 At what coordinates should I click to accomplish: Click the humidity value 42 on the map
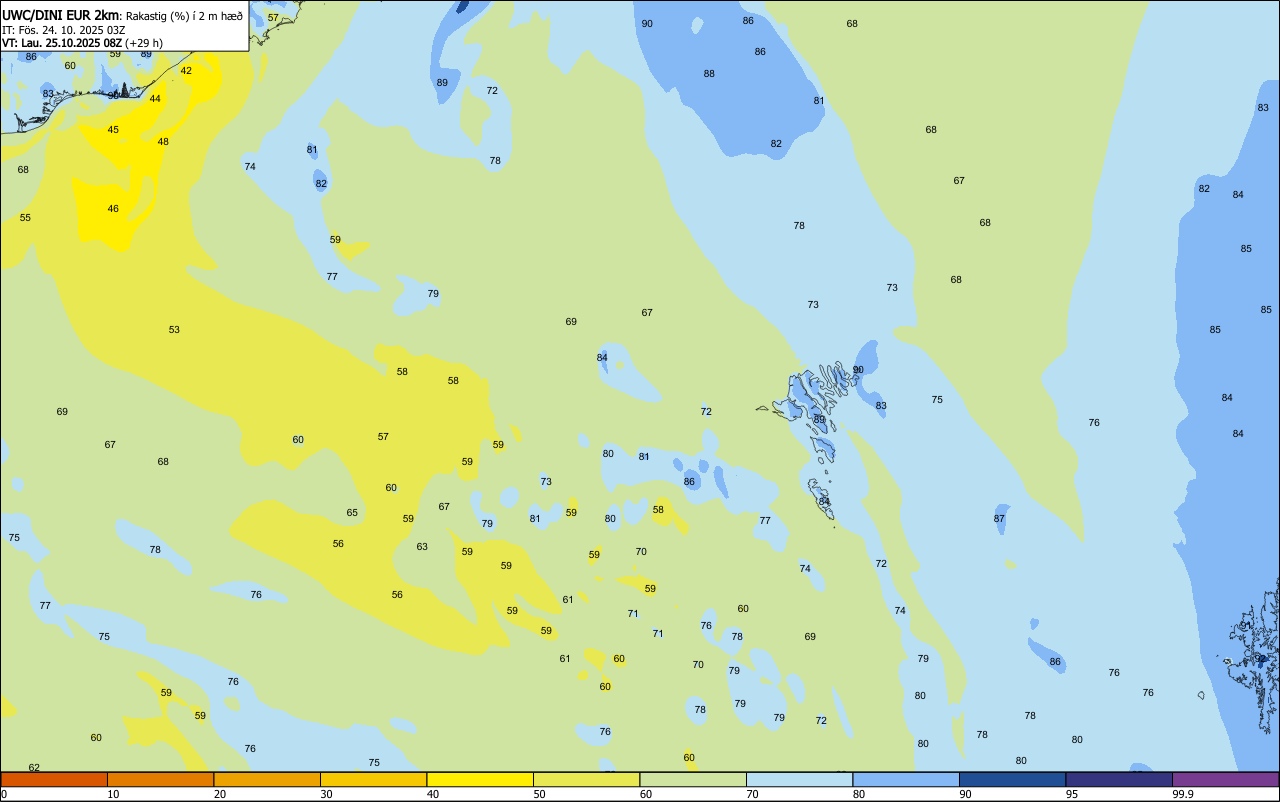pyautogui.click(x=186, y=70)
